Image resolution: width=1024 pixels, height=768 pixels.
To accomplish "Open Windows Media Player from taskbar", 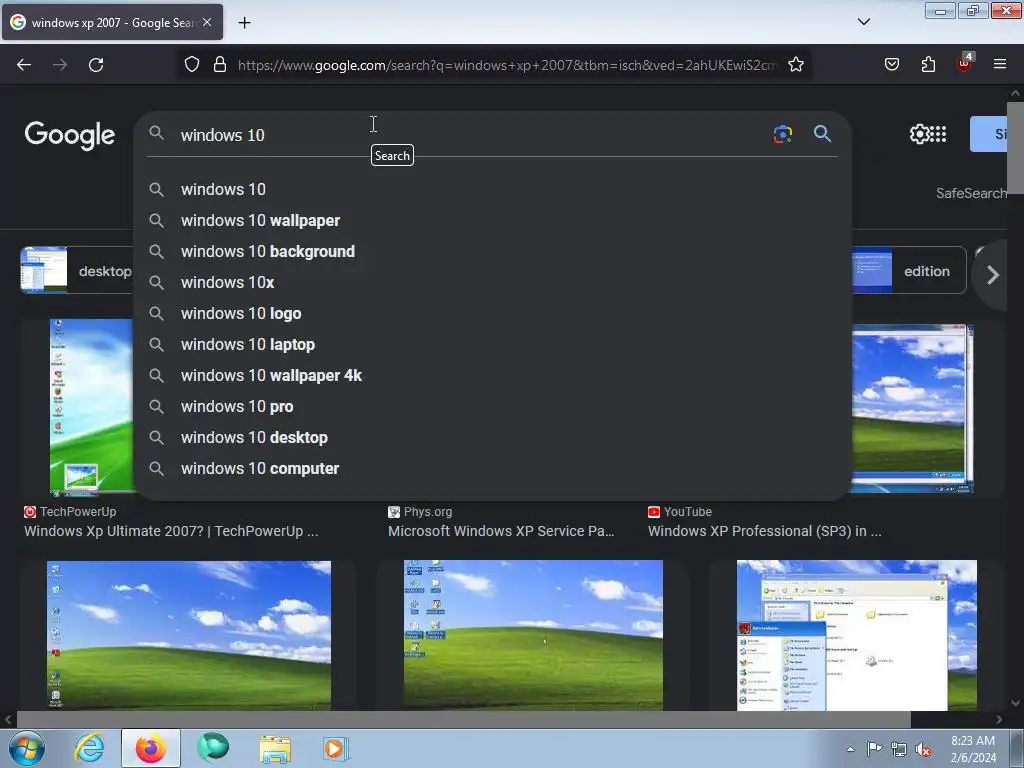I will pyautogui.click(x=336, y=748).
